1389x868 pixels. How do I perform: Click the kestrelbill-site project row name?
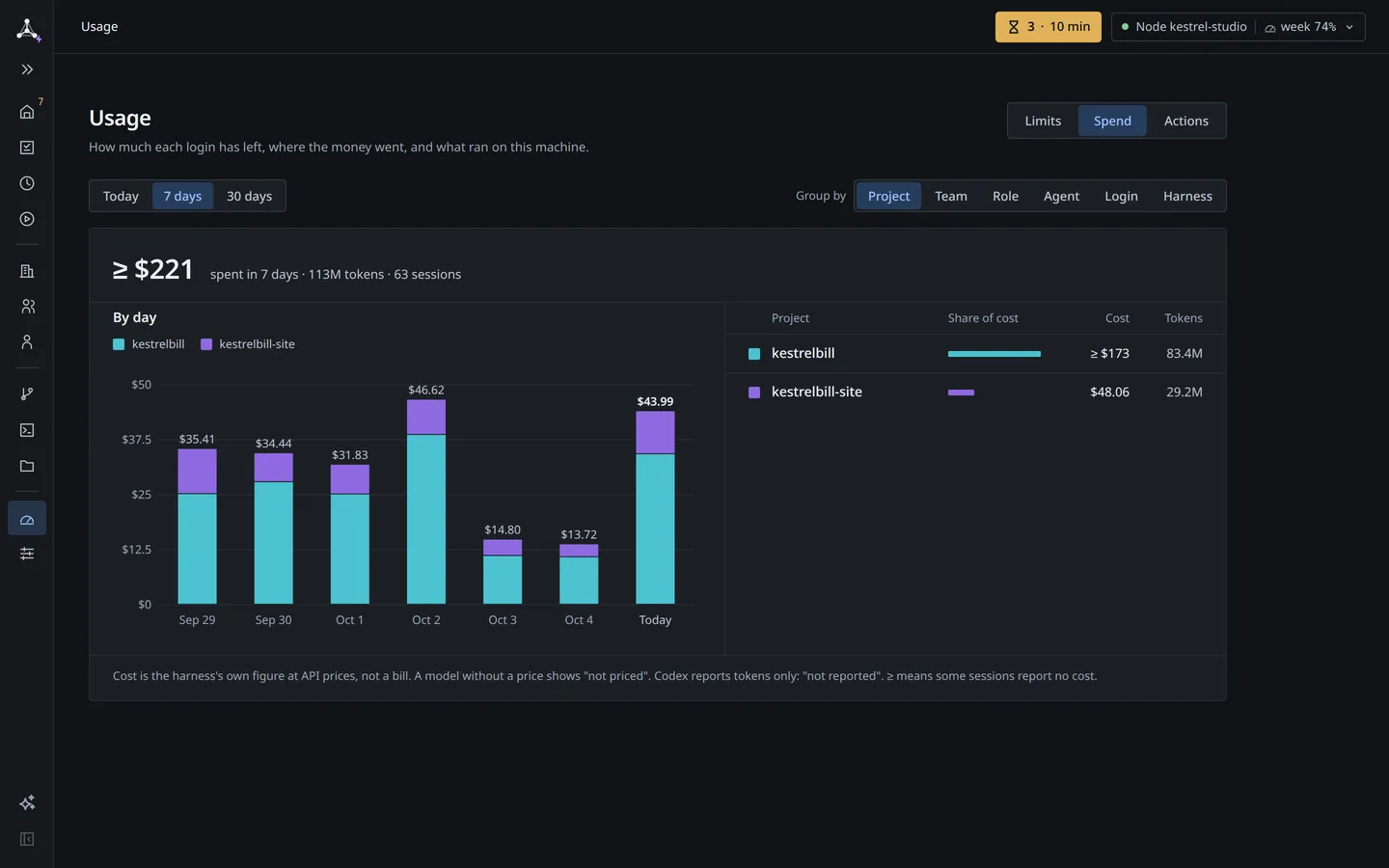point(817,392)
